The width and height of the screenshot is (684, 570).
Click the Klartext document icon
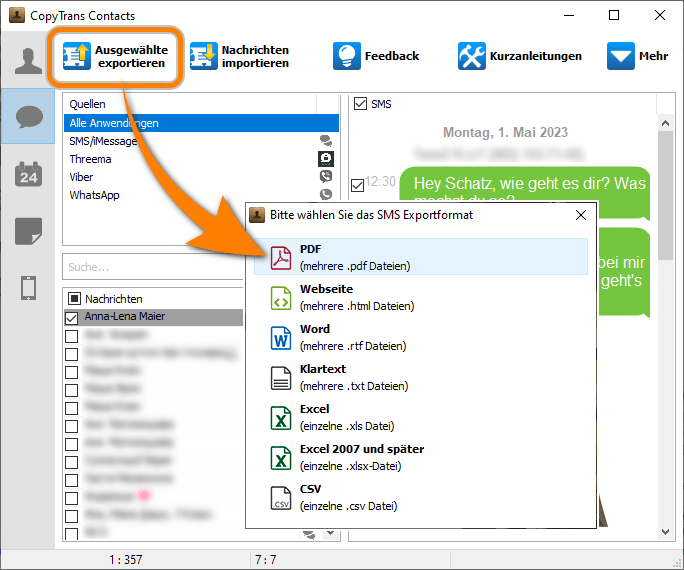click(281, 378)
